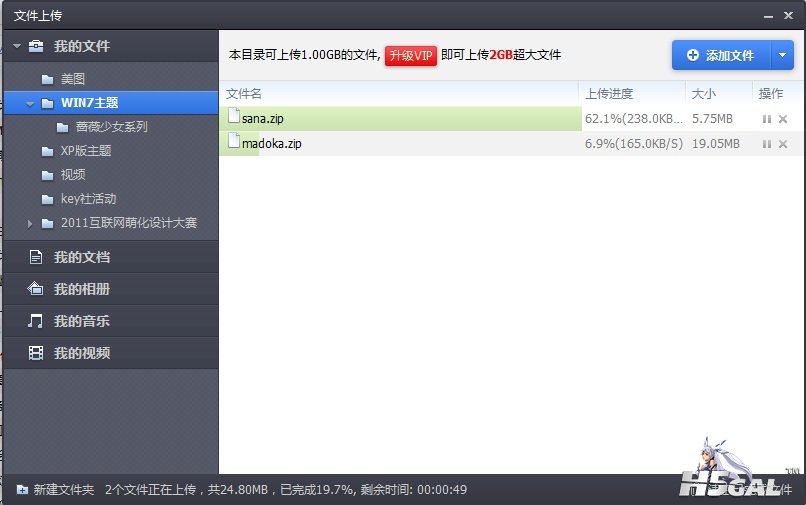Collapse the 我的文件 section arrow
806x505 pixels.
pos(16,46)
